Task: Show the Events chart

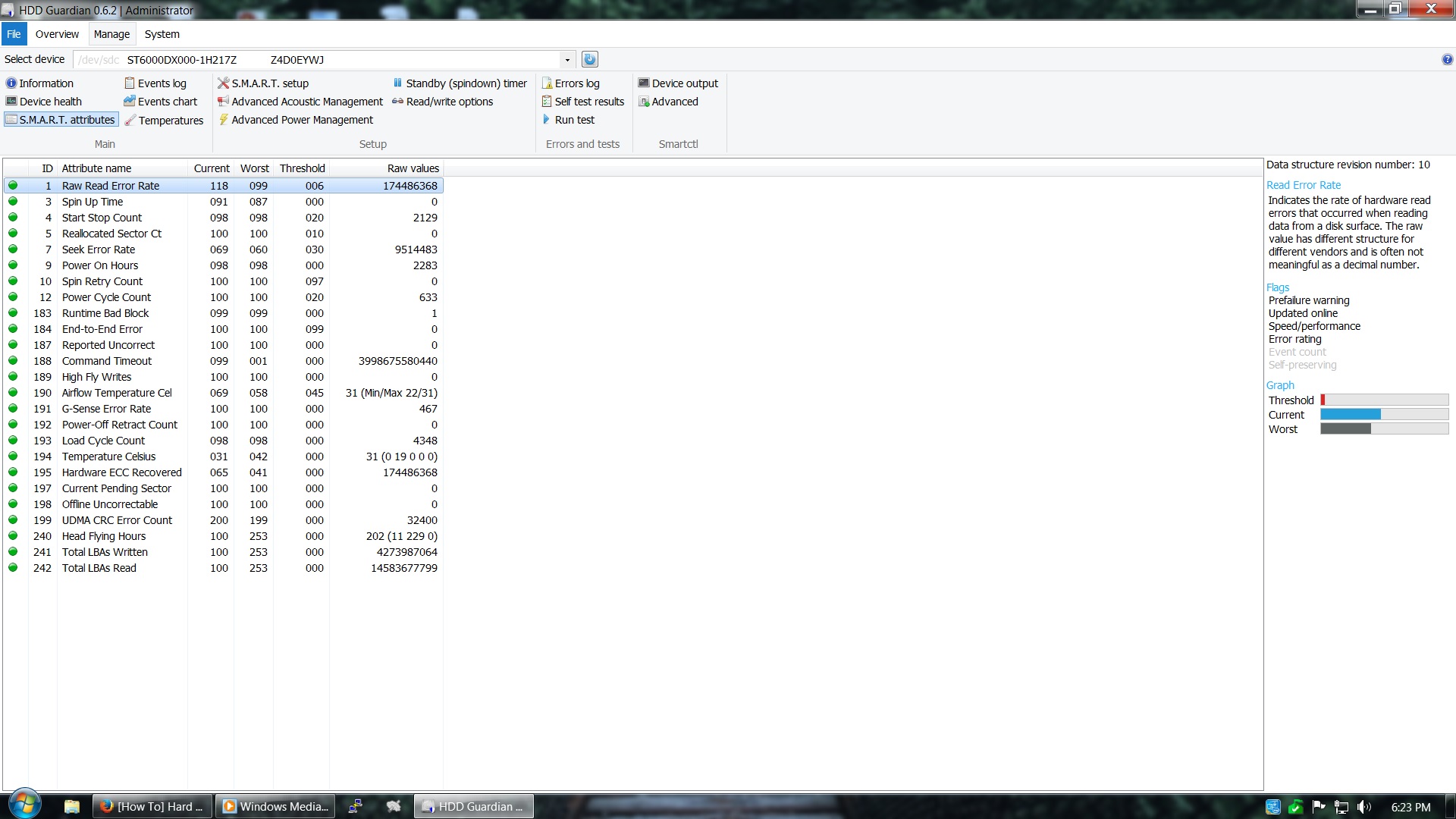Action: [161, 102]
